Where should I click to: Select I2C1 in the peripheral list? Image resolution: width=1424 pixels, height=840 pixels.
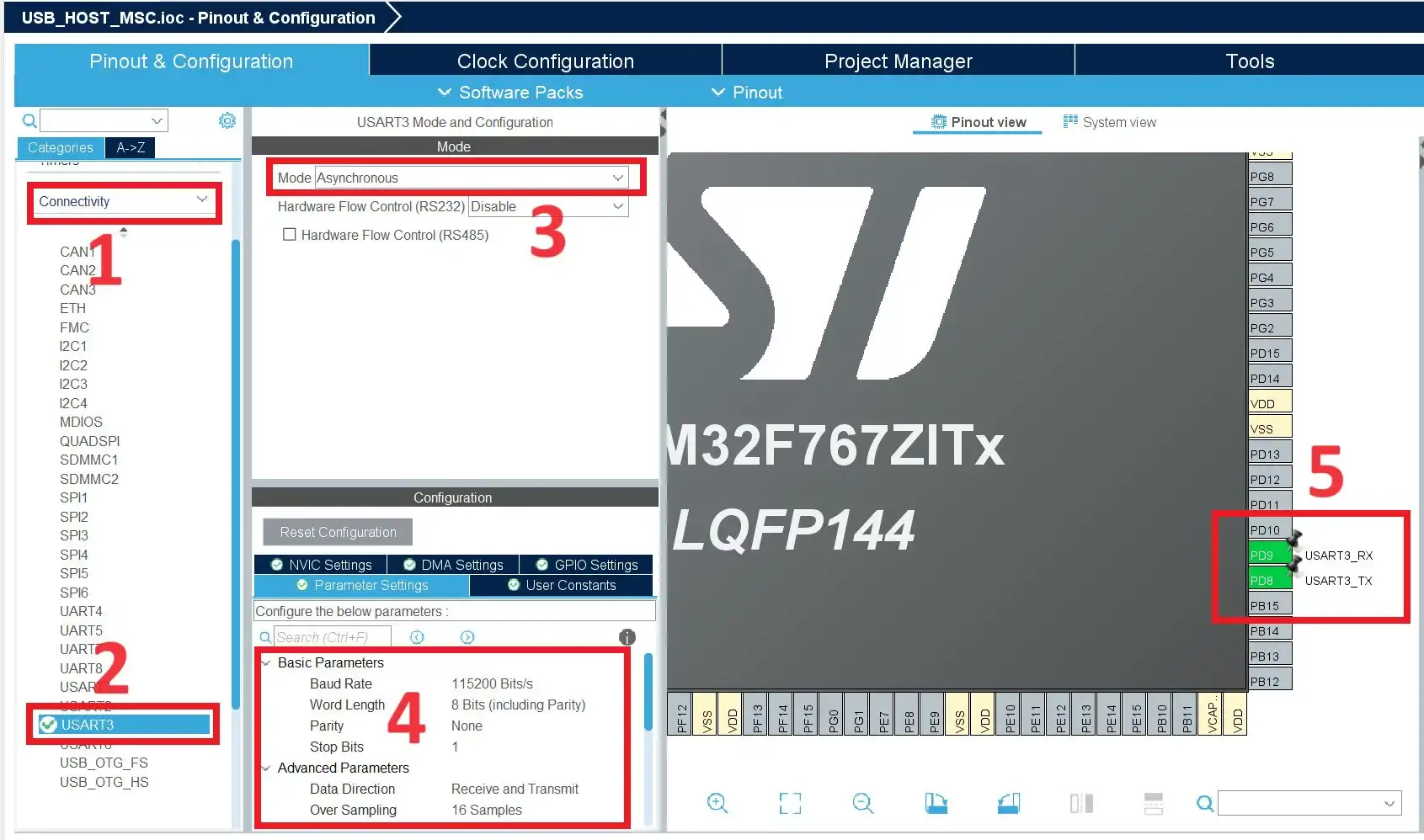click(x=72, y=346)
